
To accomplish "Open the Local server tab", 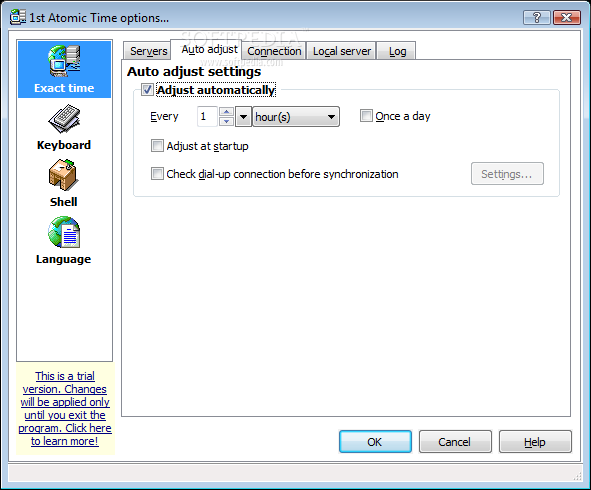I will click(x=342, y=51).
